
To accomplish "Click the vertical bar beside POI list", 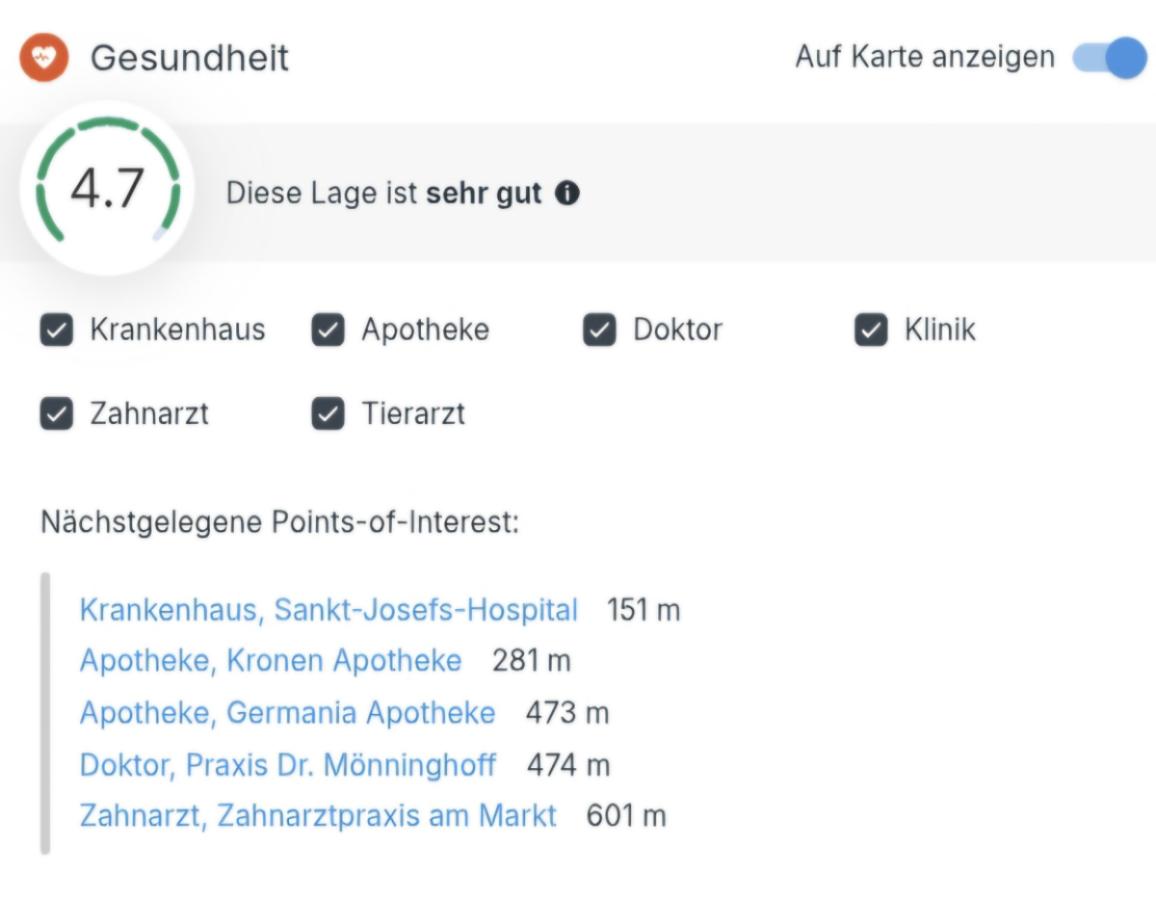I will pos(45,712).
